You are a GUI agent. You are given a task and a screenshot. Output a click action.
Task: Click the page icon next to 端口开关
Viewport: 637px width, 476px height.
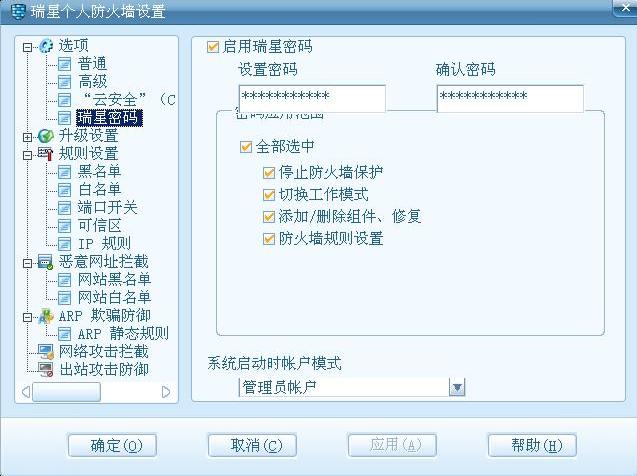coord(64,208)
